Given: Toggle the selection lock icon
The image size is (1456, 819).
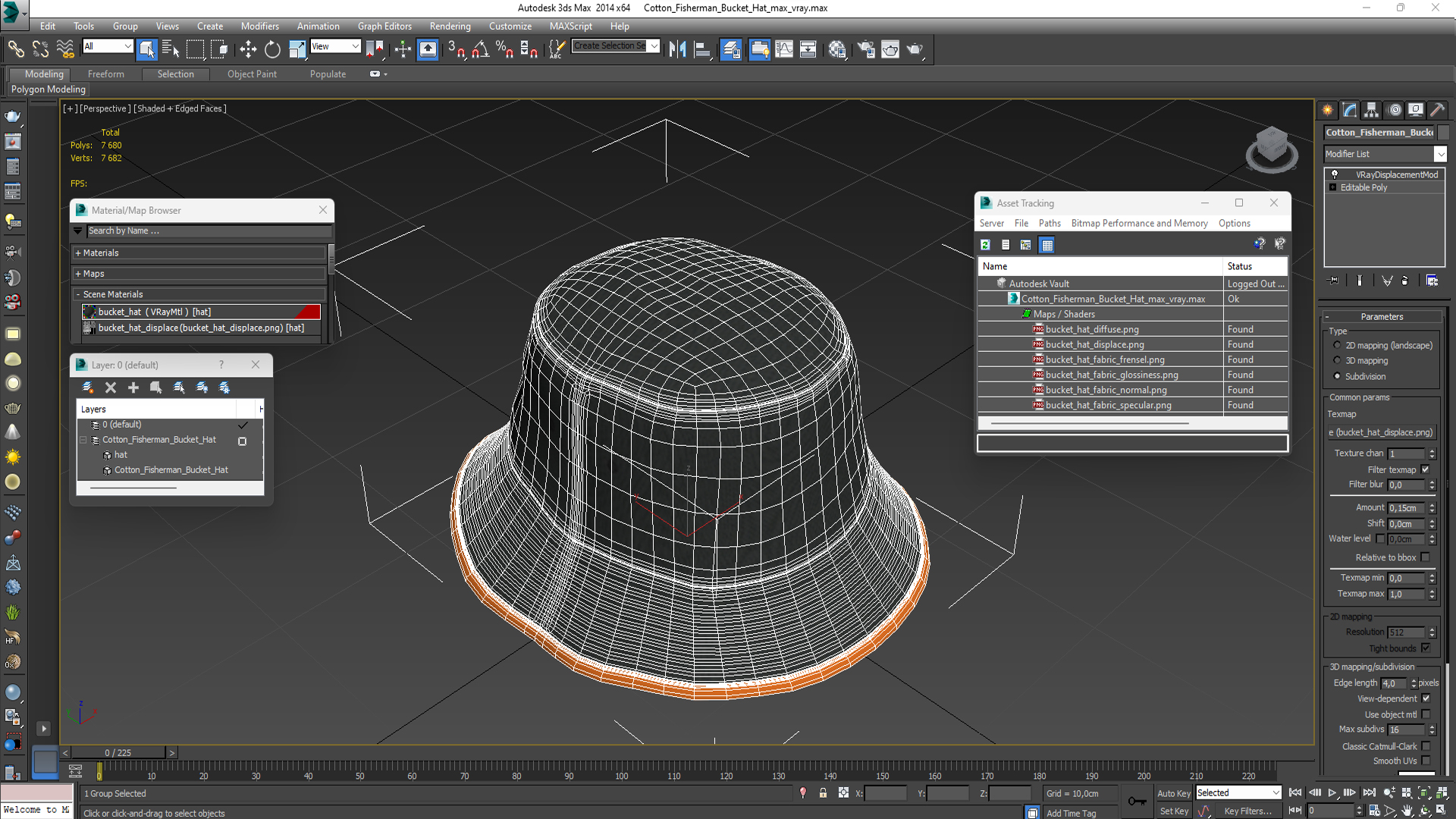Looking at the screenshot, I should [823, 793].
